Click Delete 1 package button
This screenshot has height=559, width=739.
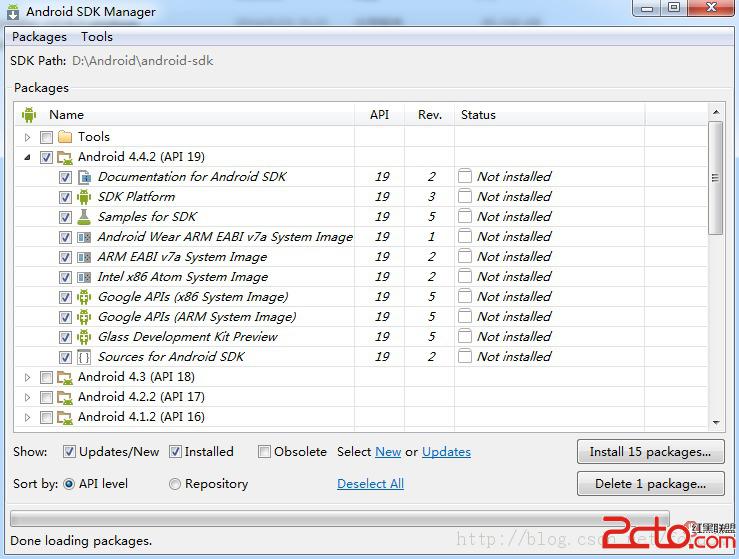(650, 484)
